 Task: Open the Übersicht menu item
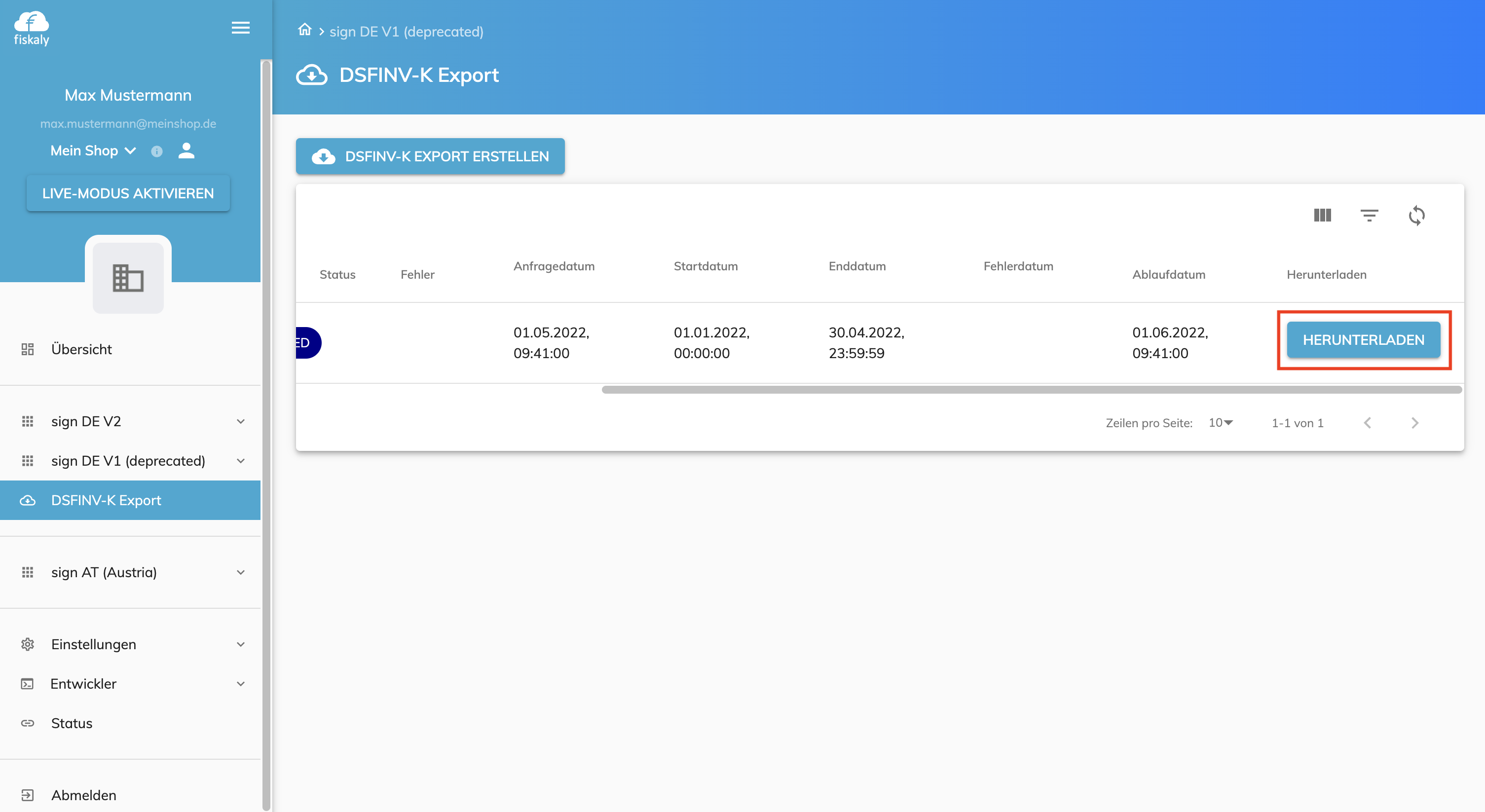[81, 349]
